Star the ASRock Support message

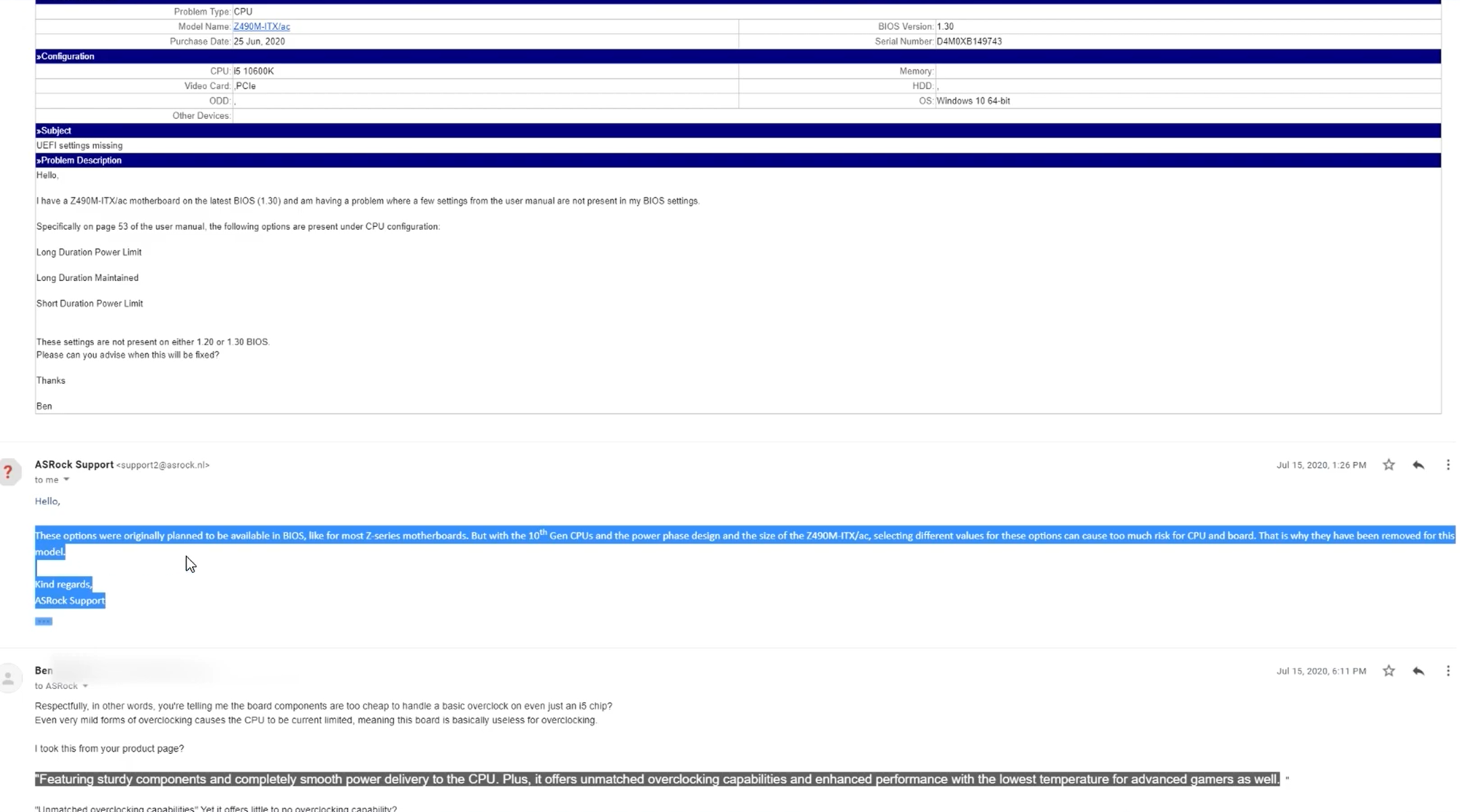point(1388,465)
